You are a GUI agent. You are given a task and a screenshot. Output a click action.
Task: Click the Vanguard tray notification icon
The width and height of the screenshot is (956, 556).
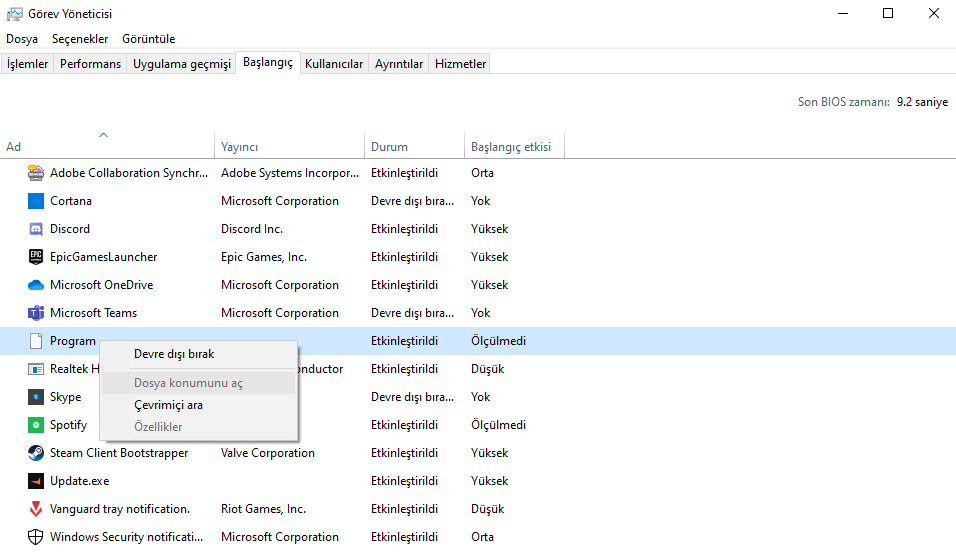coord(36,509)
